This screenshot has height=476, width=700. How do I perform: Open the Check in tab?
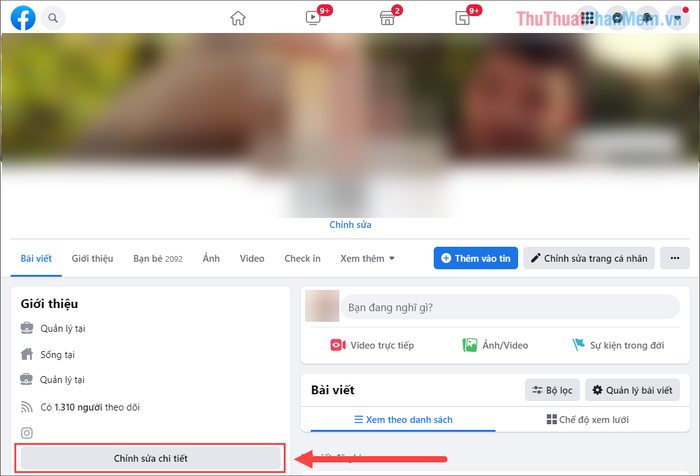pos(302,259)
